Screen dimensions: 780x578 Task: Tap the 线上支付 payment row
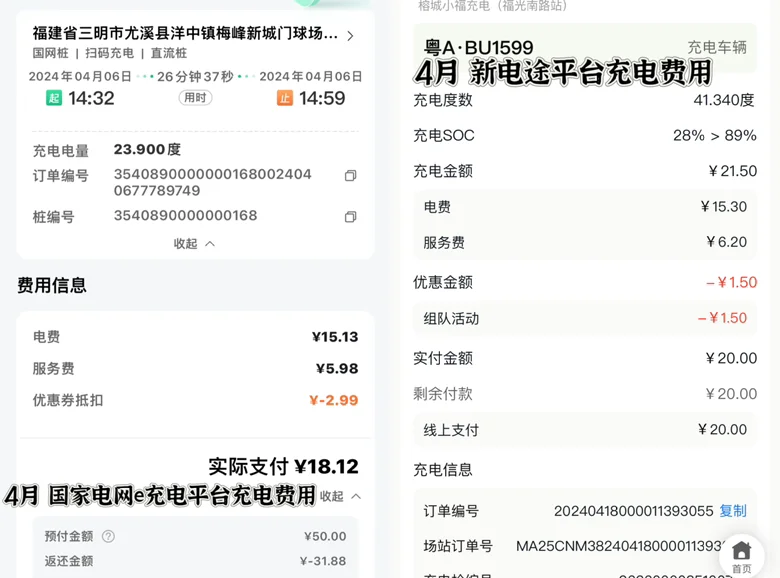pyautogui.click(x=585, y=430)
